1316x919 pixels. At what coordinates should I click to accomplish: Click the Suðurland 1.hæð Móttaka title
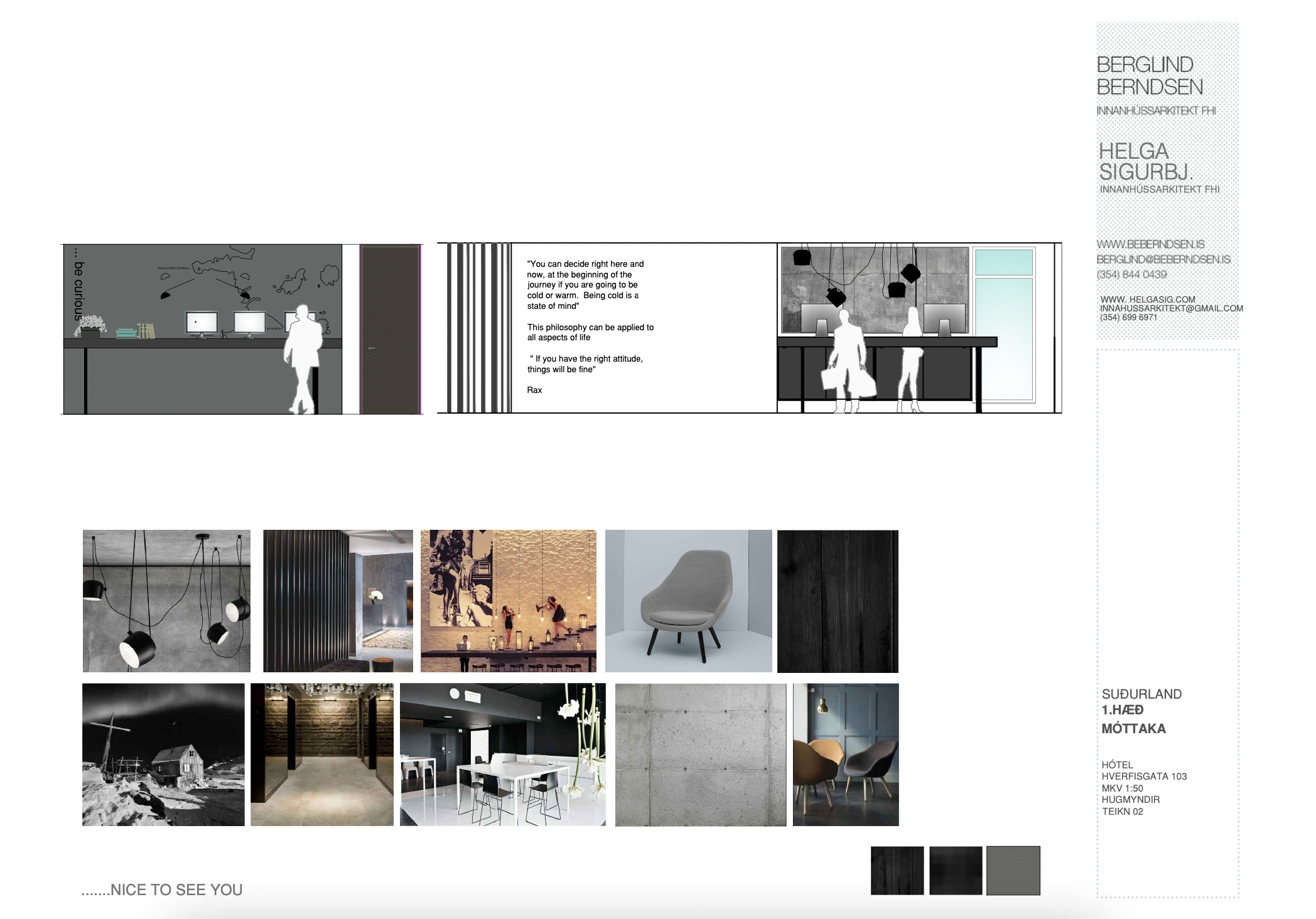pyautogui.click(x=1141, y=711)
